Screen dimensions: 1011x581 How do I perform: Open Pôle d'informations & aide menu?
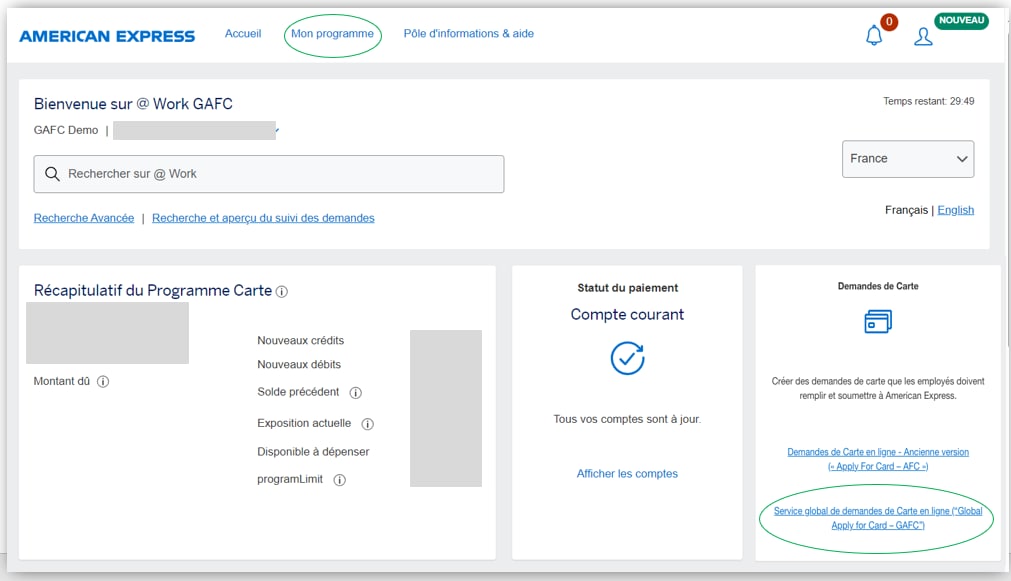pyautogui.click(x=468, y=34)
